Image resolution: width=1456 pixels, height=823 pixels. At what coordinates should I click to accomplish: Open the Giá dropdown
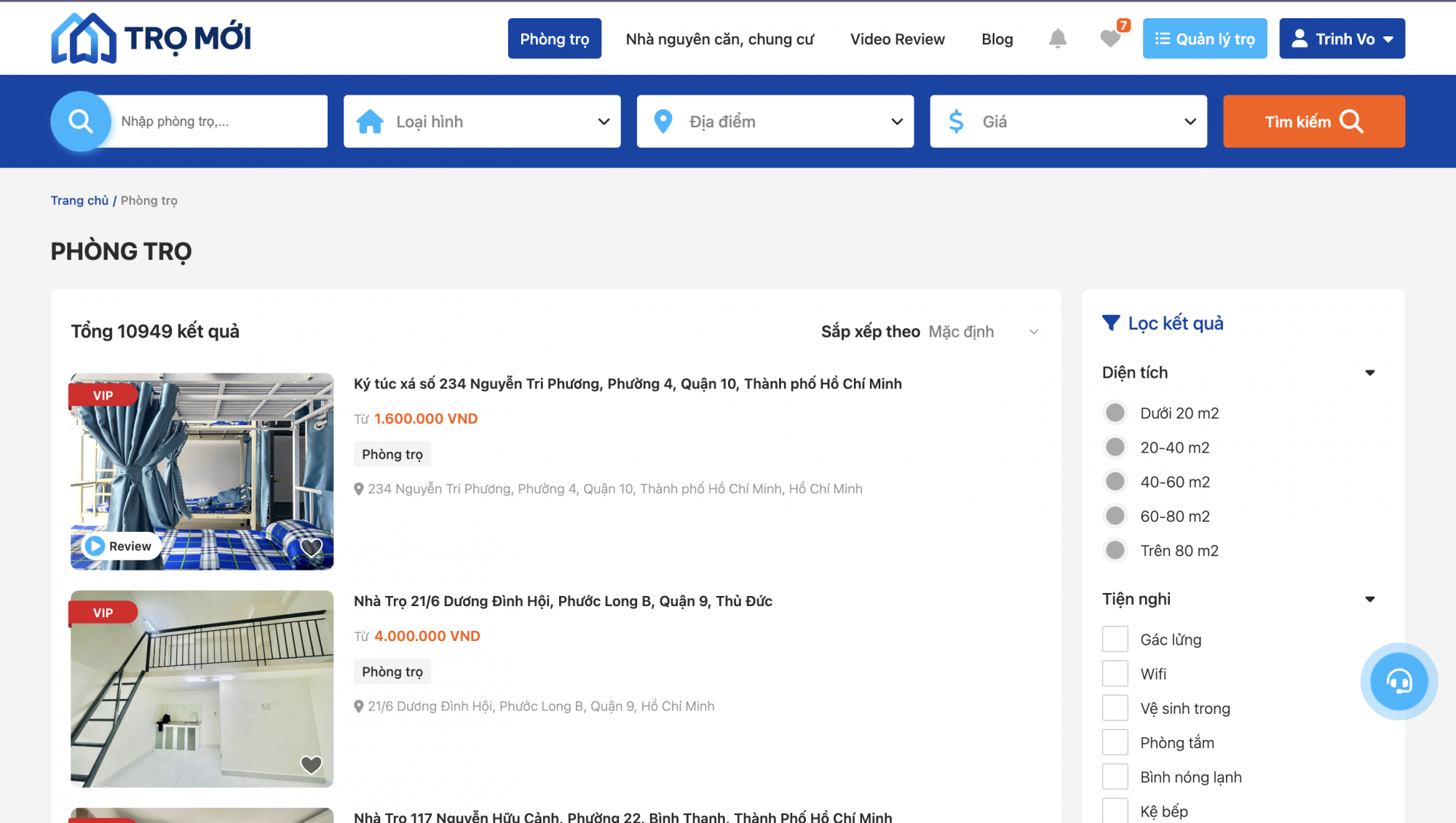[1069, 122]
